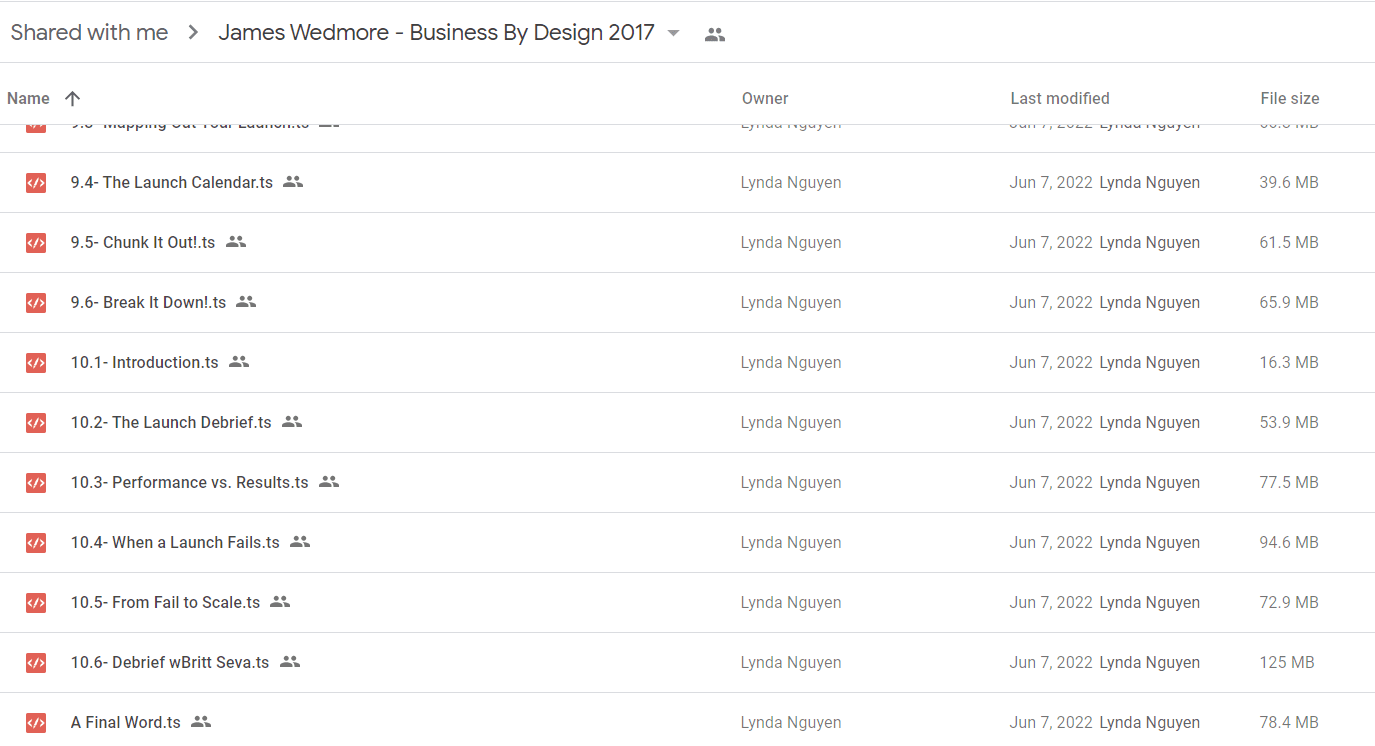The image size is (1375, 746).
Task: Click shared people icon next to 10.3- Performance vs. Results.ts
Action: (329, 482)
